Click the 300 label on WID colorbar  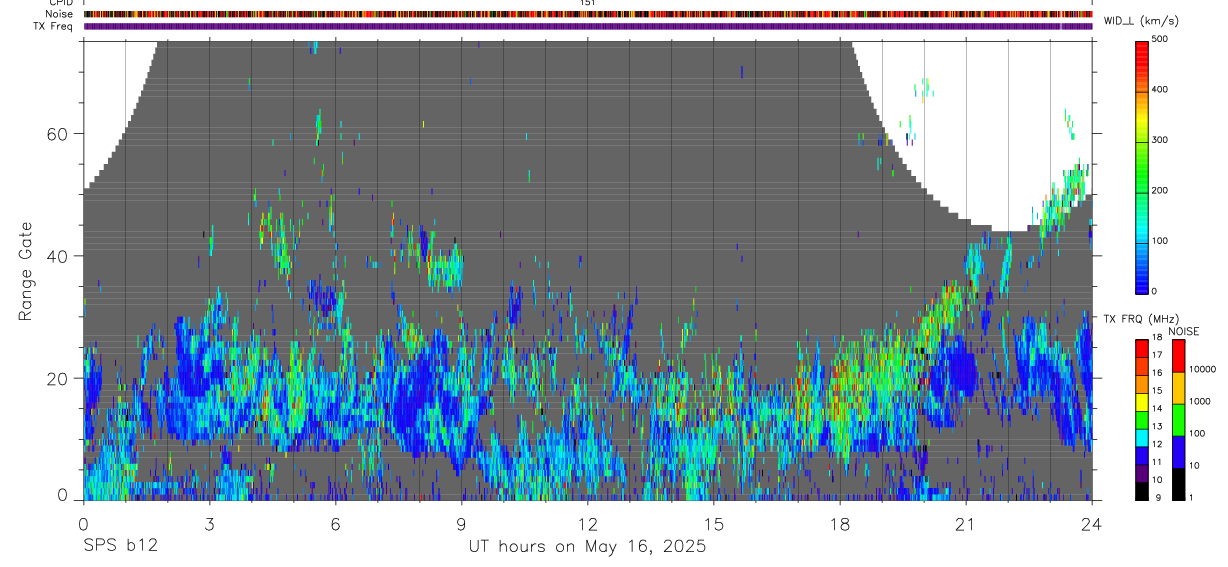click(1160, 140)
